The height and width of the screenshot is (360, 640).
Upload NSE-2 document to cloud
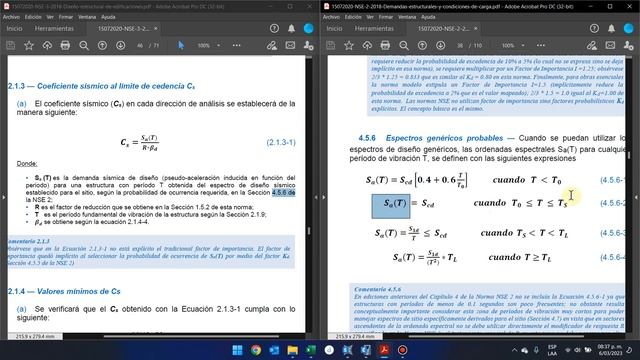pos(367,45)
